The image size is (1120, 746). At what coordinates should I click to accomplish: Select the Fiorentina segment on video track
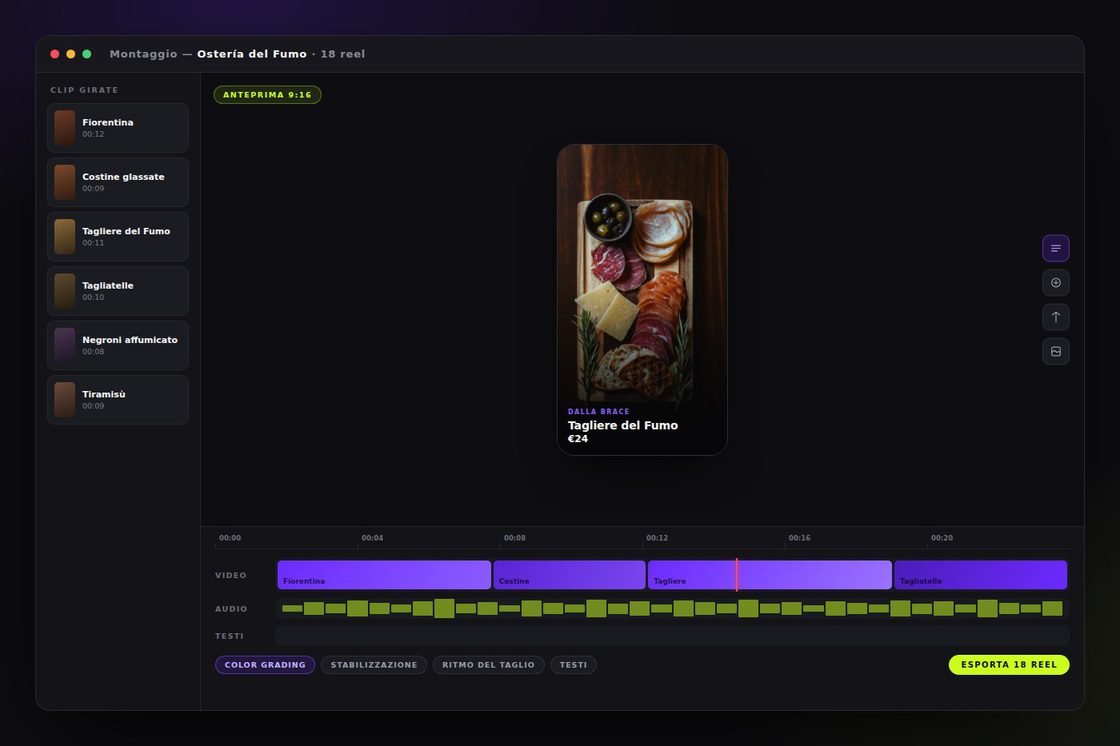(x=384, y=575)
